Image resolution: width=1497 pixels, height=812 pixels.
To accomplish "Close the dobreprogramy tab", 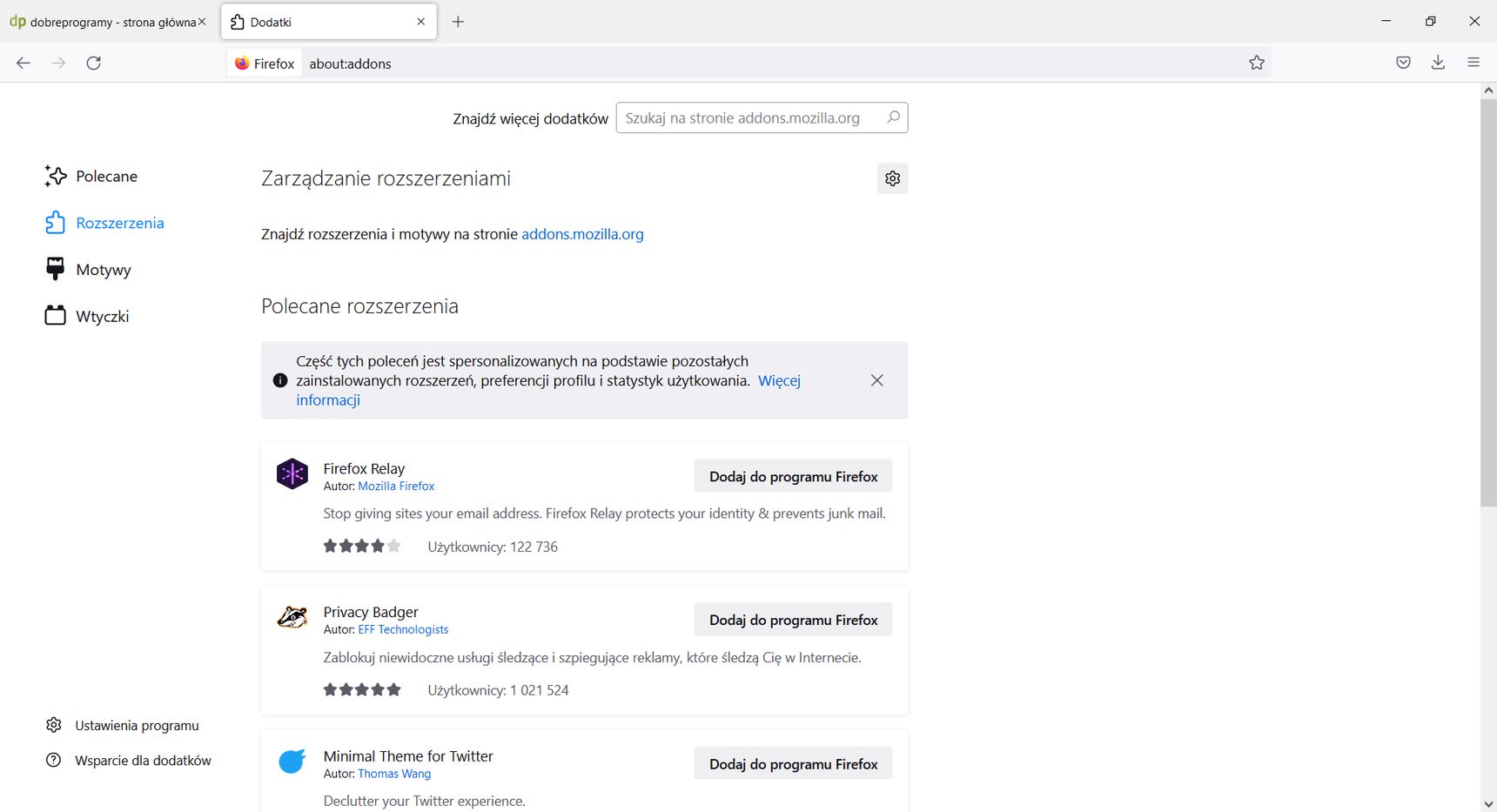I will pyautogui.click(x=202, y=22).
